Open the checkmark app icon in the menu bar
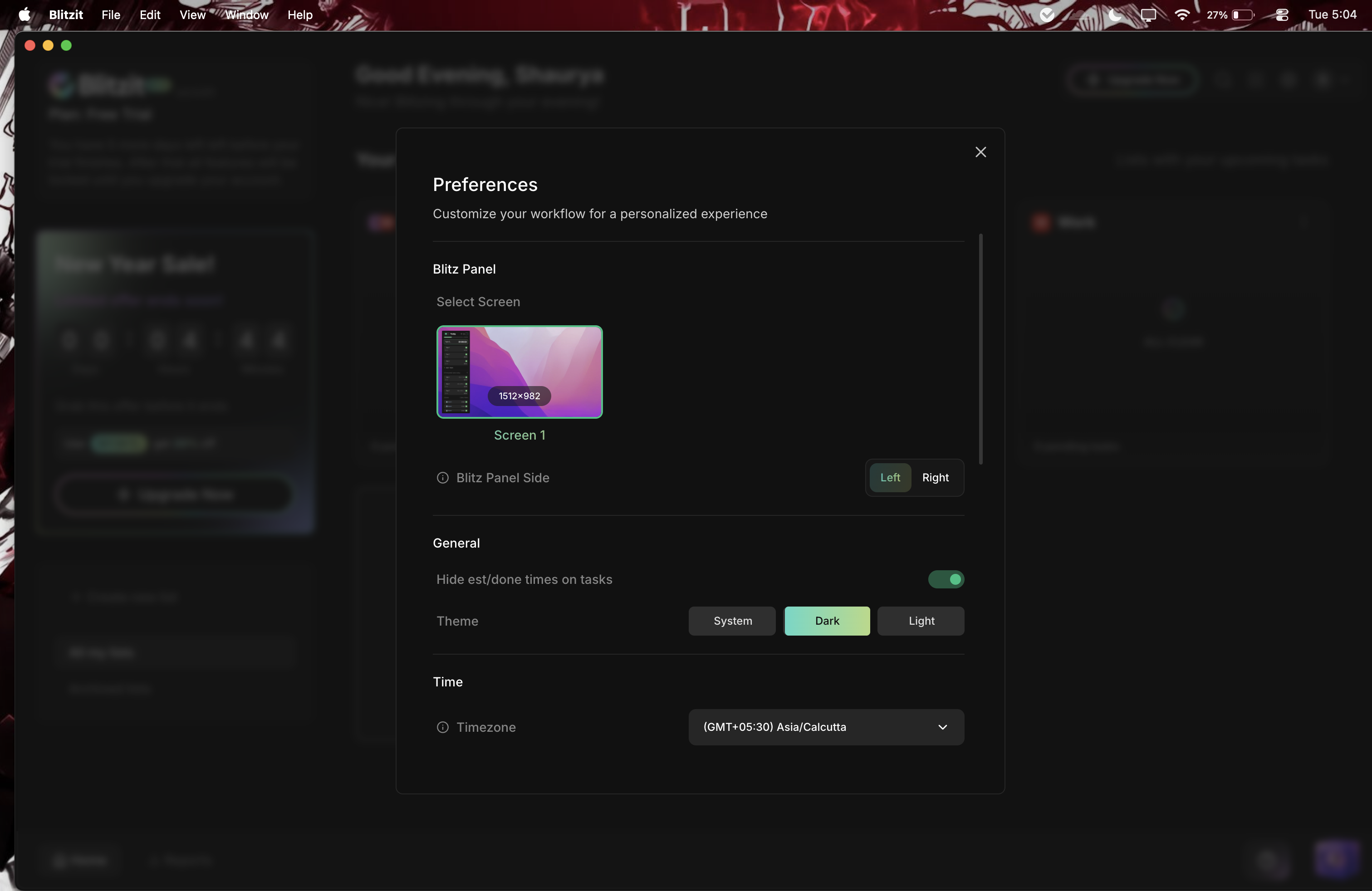The width and height of the screenshot is (1372, 891). [1048, 15]
